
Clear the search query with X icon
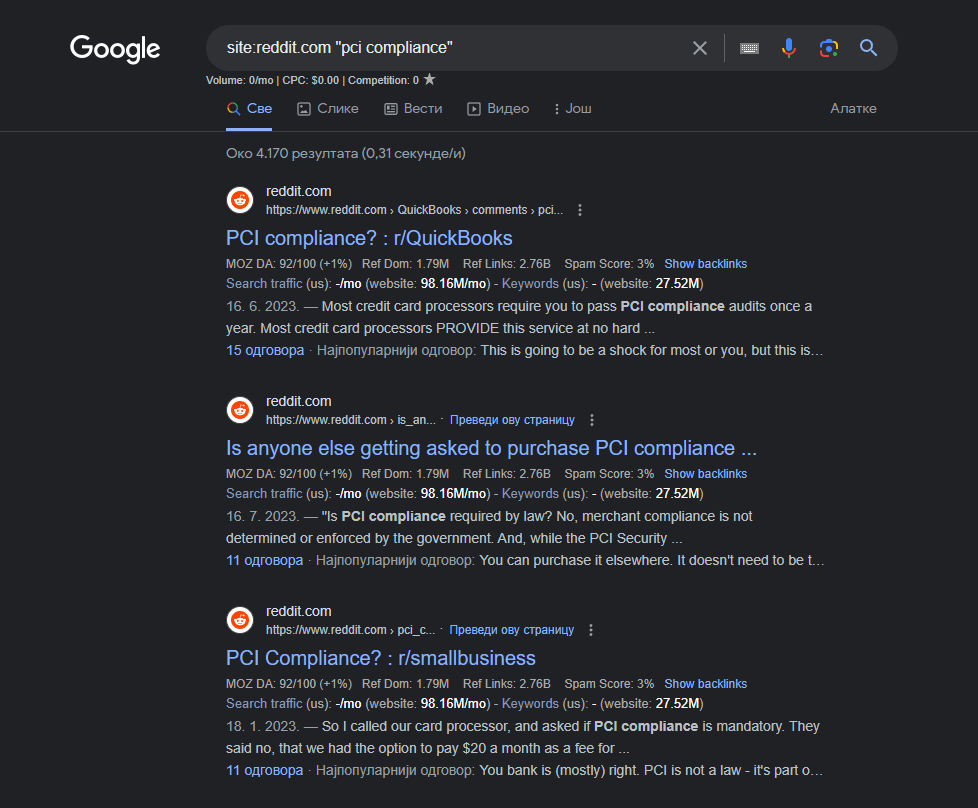[x=700, y=48]
